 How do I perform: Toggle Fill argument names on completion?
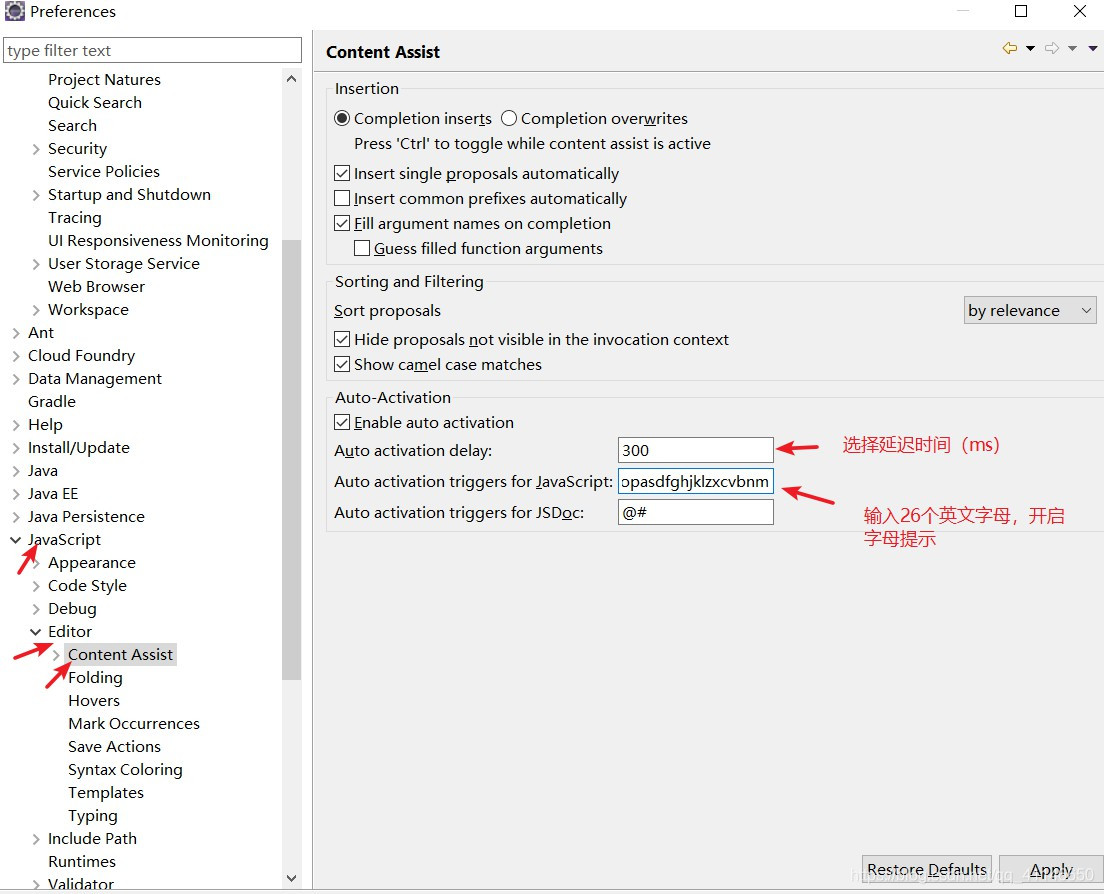[342, 223]
